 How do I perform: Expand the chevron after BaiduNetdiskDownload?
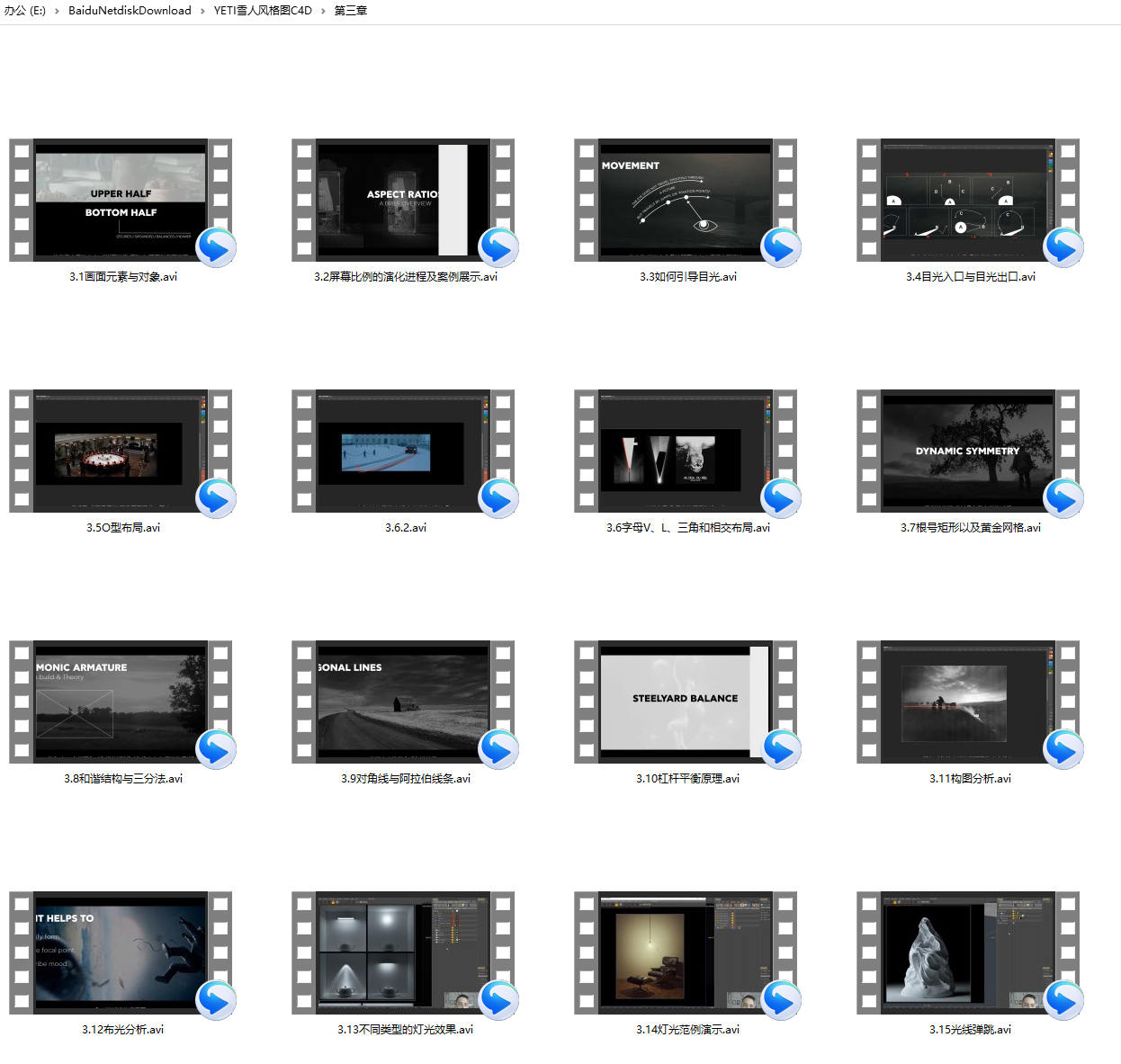click(x=202, y=11)
